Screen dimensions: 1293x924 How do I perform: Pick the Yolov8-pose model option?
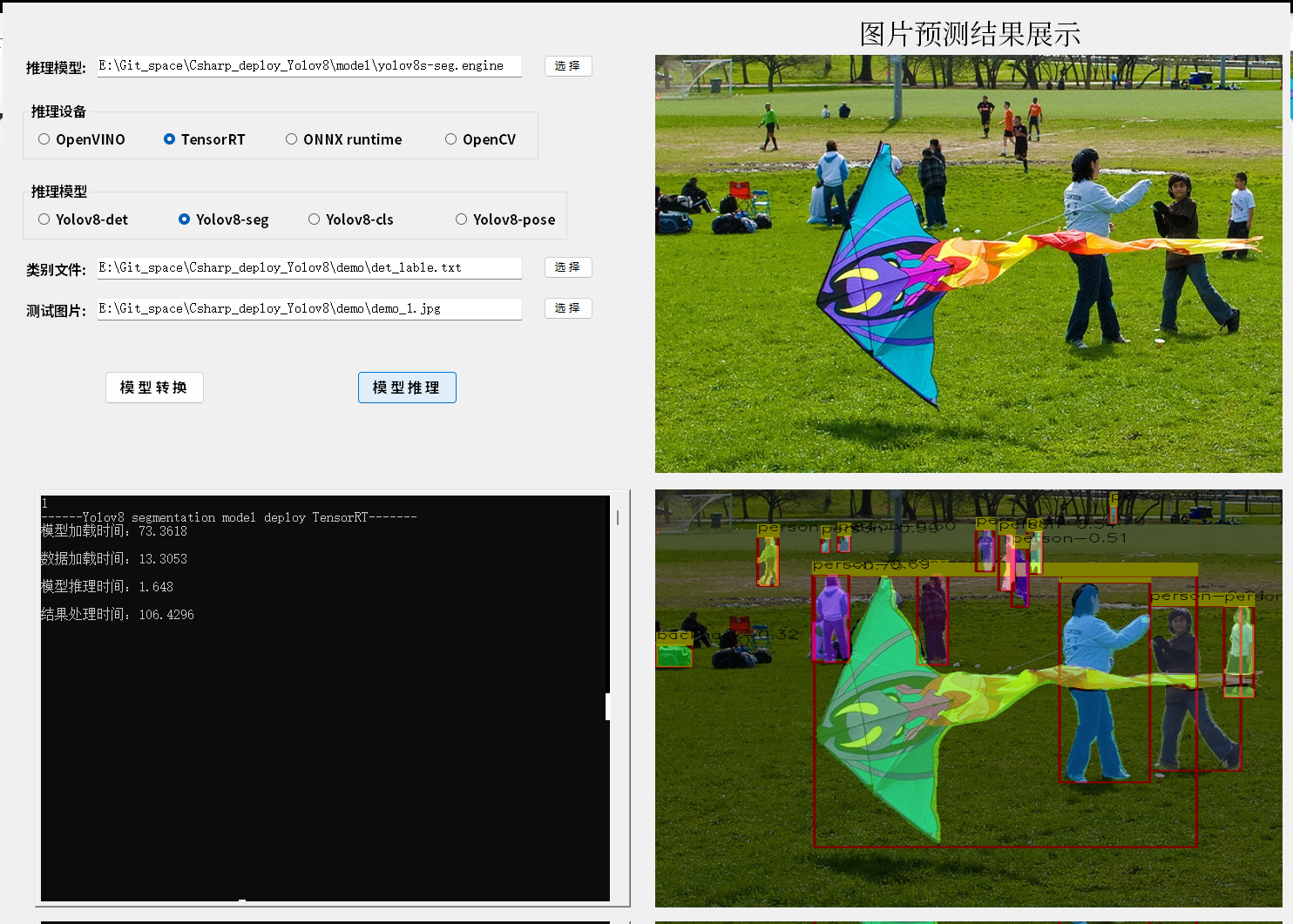click(x=505, y=219)
